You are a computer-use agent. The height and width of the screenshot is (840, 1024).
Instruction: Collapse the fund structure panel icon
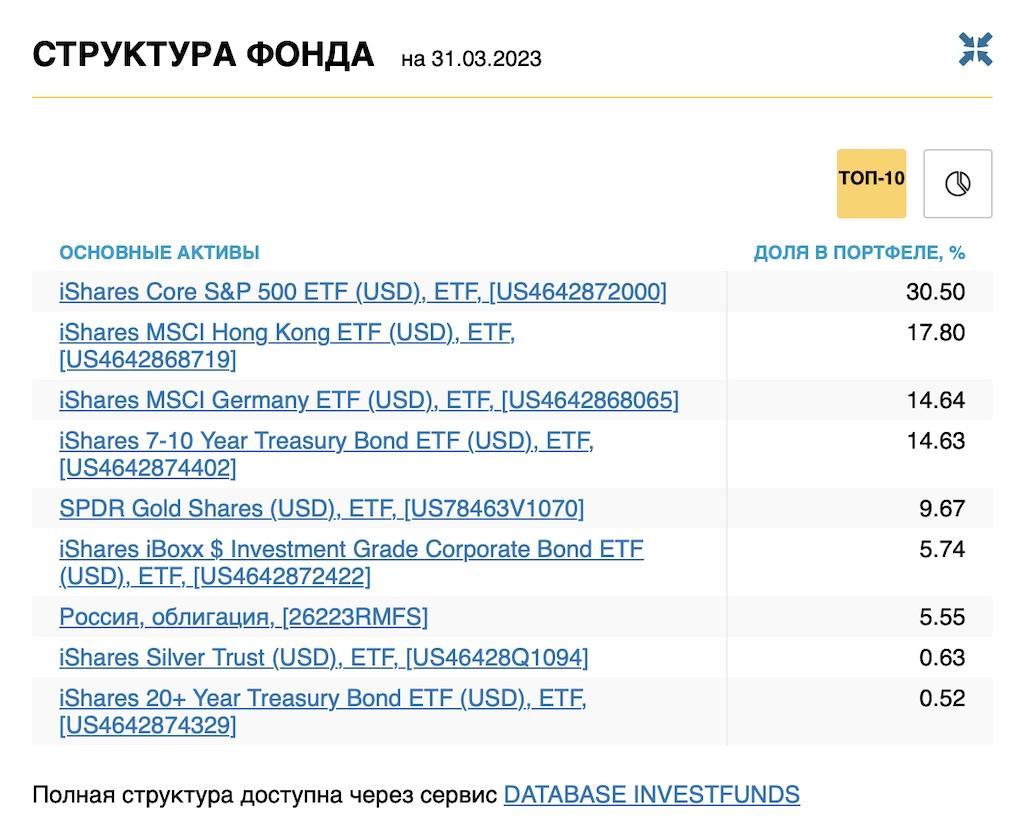click(975, 50)
